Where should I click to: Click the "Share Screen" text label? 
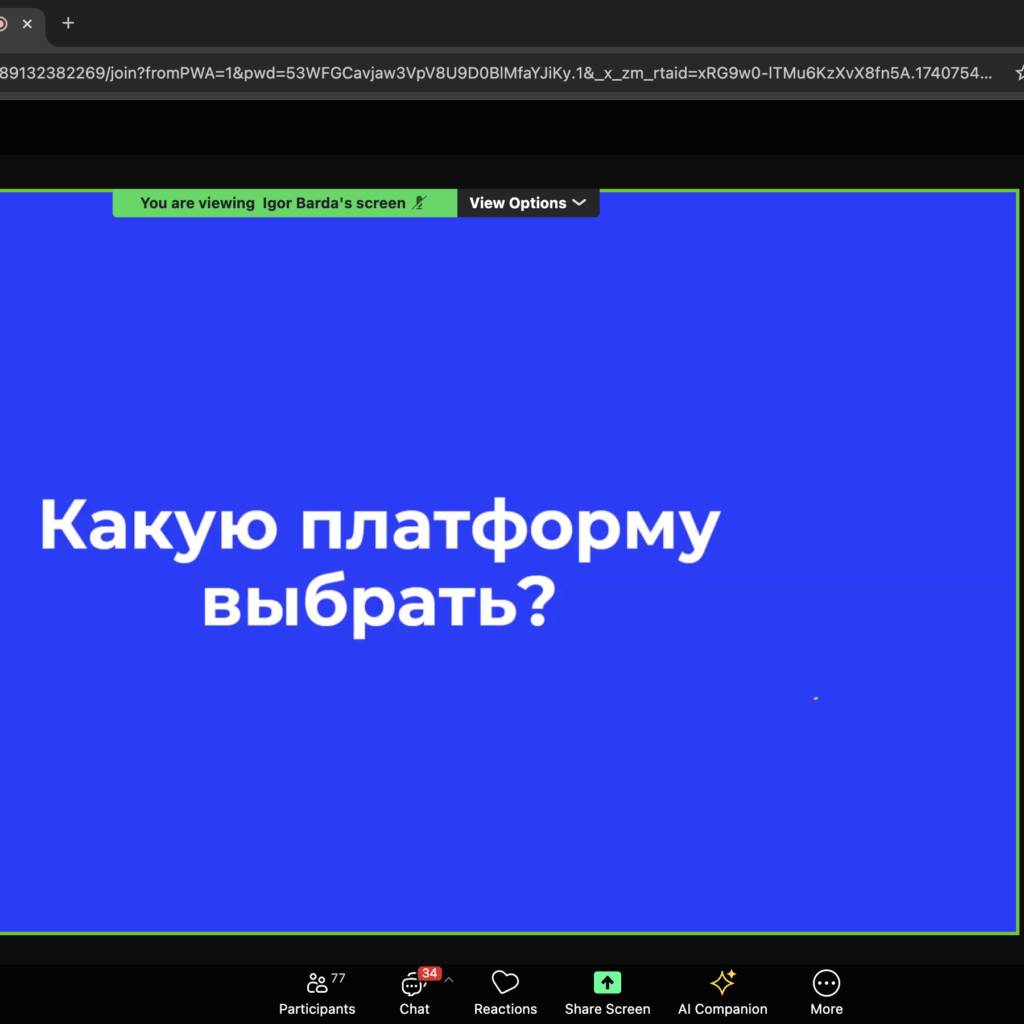tap(607, 1009)
